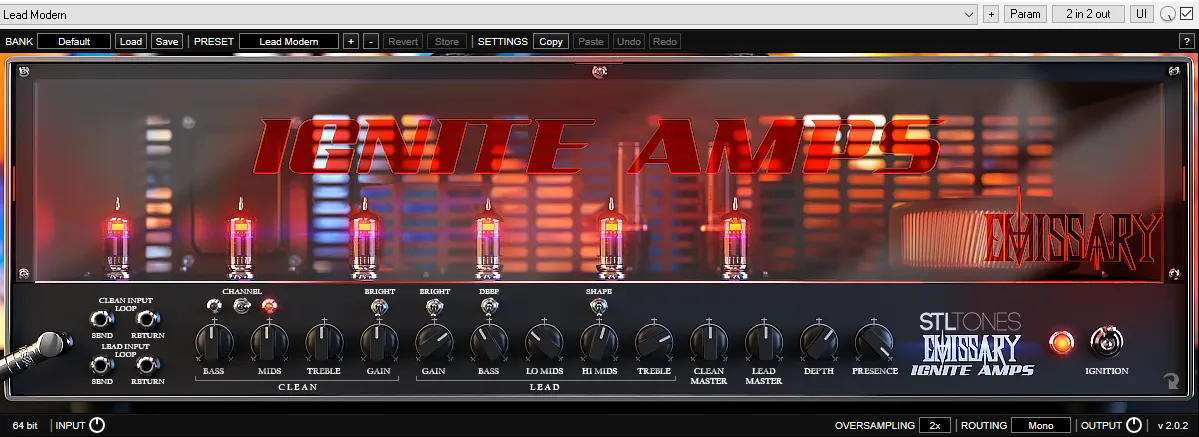Open the Routing Mono selector
Viewport: 1199px width, 437px height.
coord(1041,425)
